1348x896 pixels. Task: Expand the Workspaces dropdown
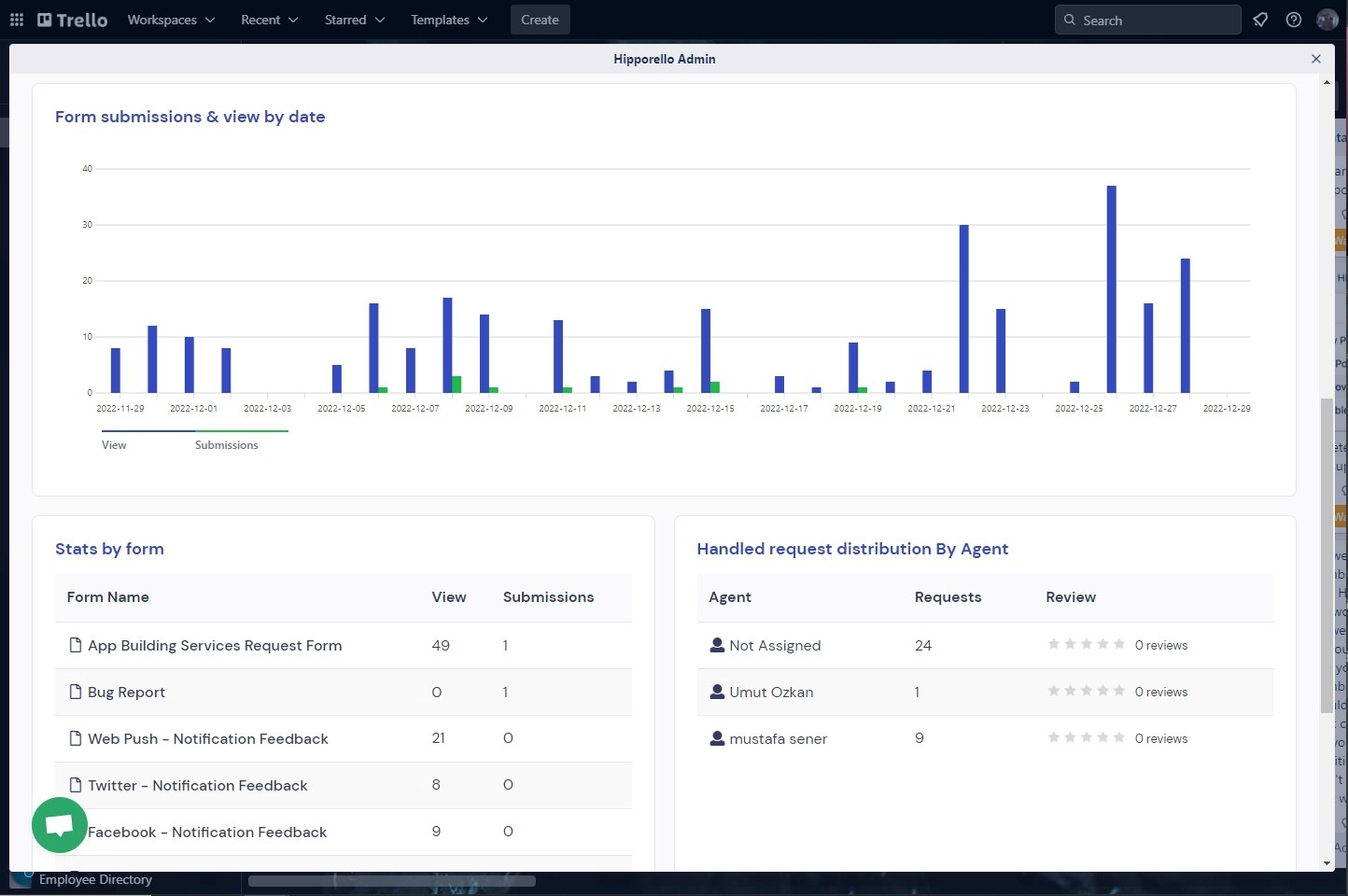171,20
